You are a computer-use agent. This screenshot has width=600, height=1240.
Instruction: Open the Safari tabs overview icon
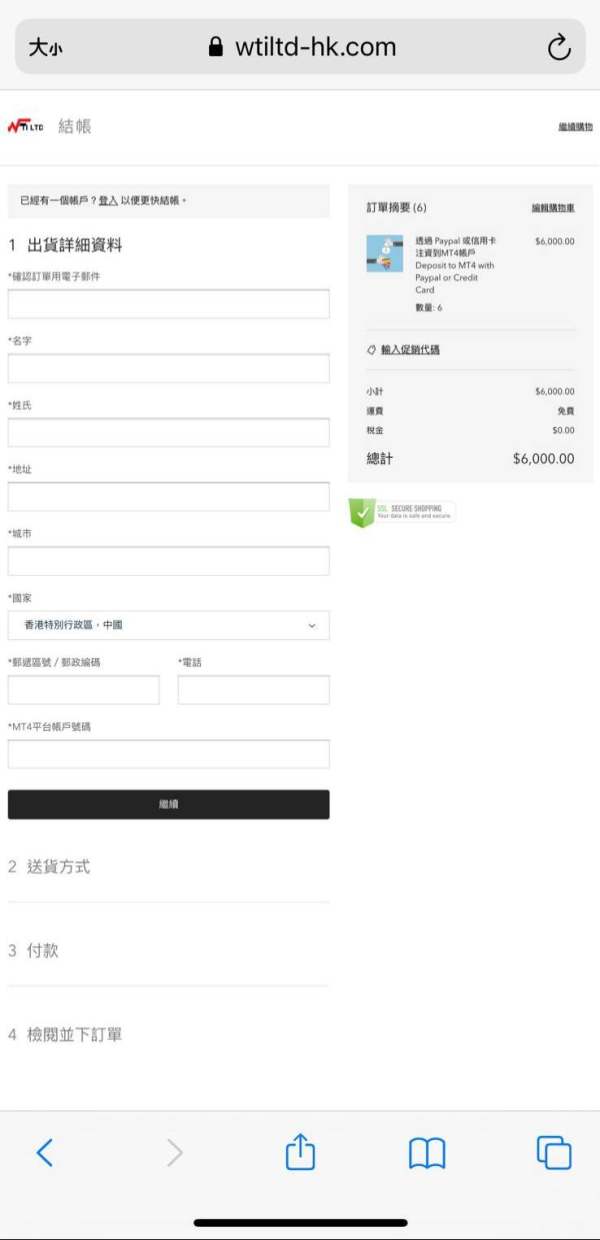click(554, 1153)
